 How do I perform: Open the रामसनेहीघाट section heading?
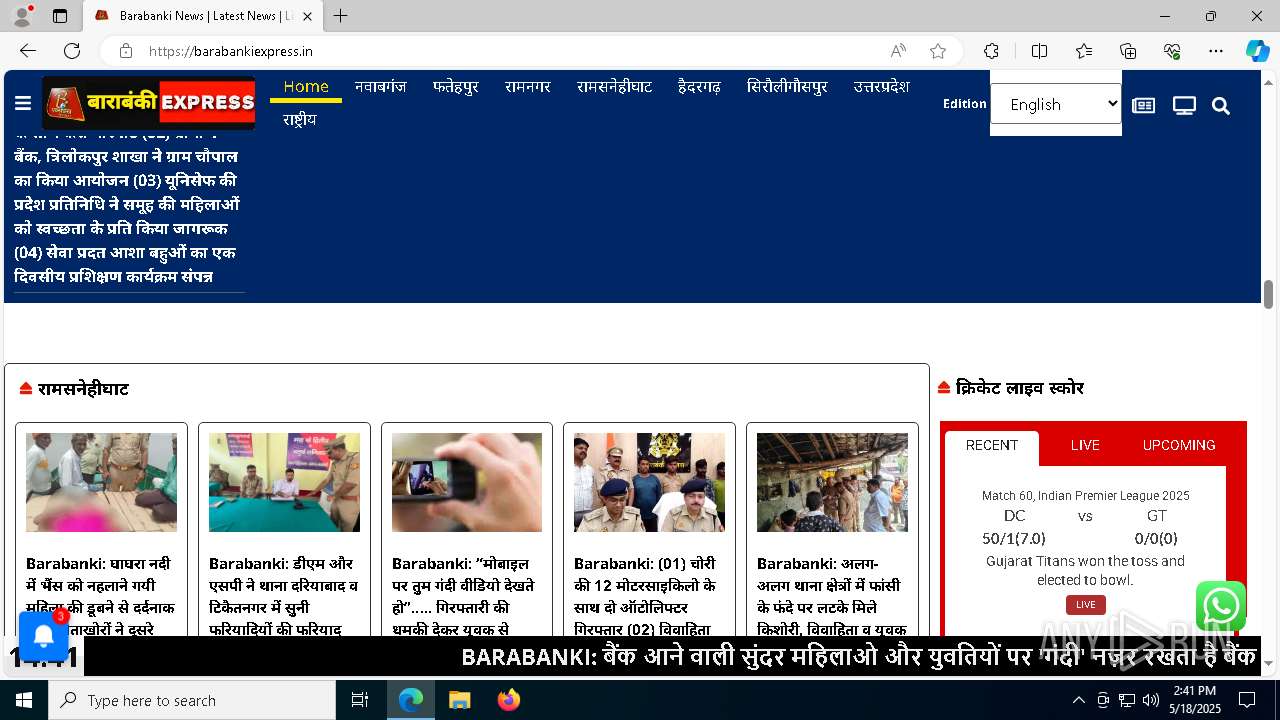[83, 389]
